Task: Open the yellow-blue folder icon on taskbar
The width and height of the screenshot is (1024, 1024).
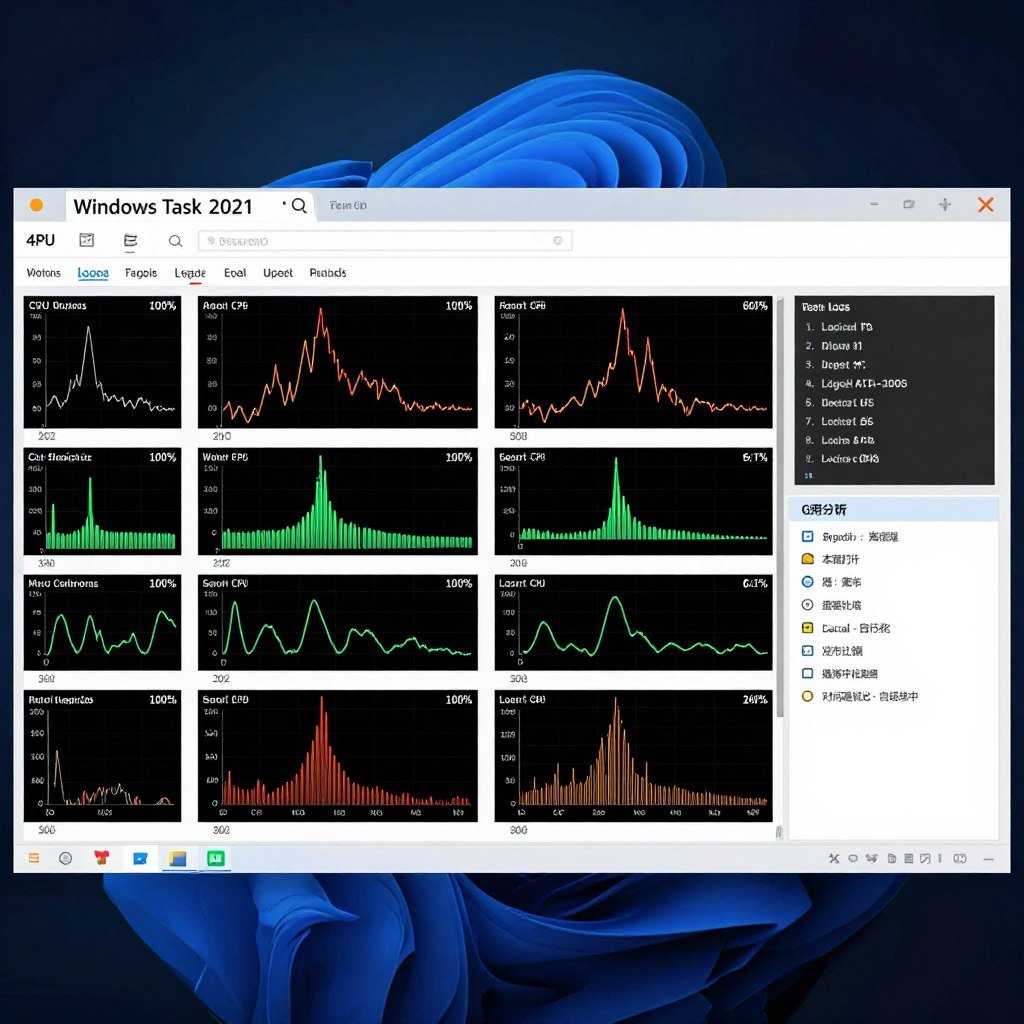Action: tap(178, 858)
